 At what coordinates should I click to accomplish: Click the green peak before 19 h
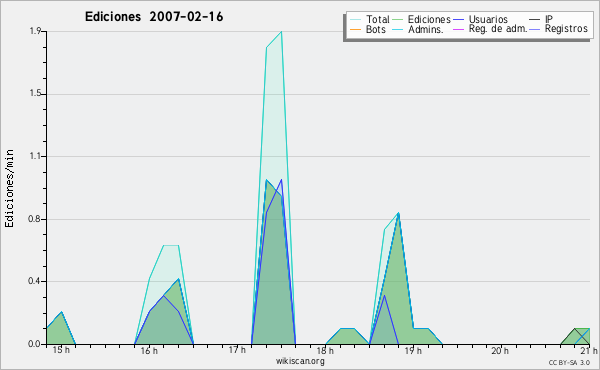[x=398, y=214]
